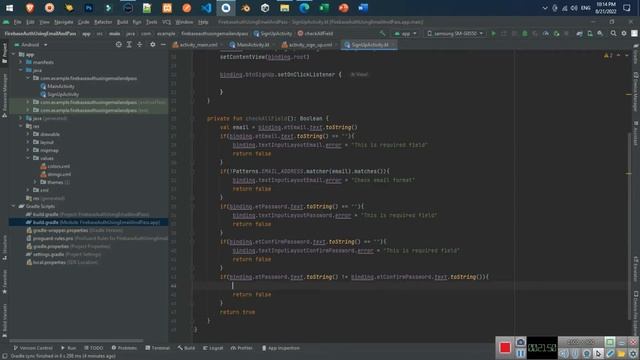Click the editor's vertical scrollbar
The image size is (640, 360).
(x=629, y=226)
